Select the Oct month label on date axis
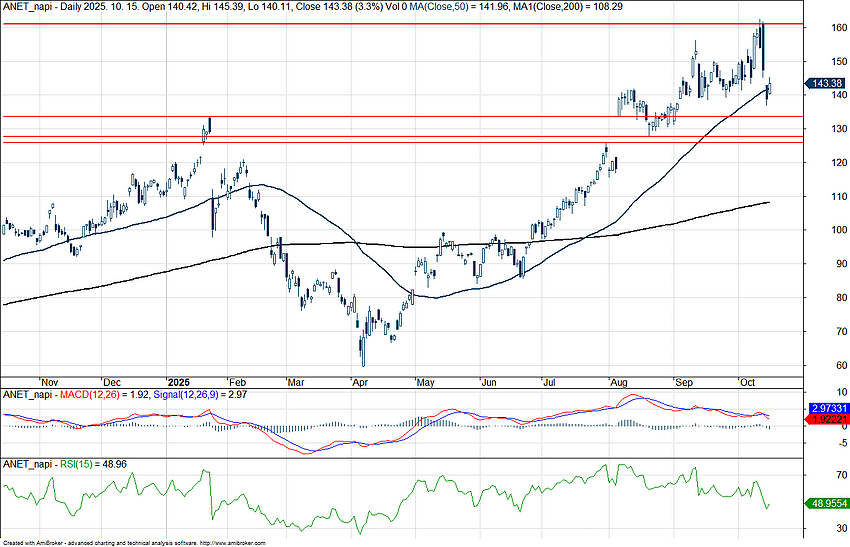This screenshot has width=850, height=547. (746, 383)
